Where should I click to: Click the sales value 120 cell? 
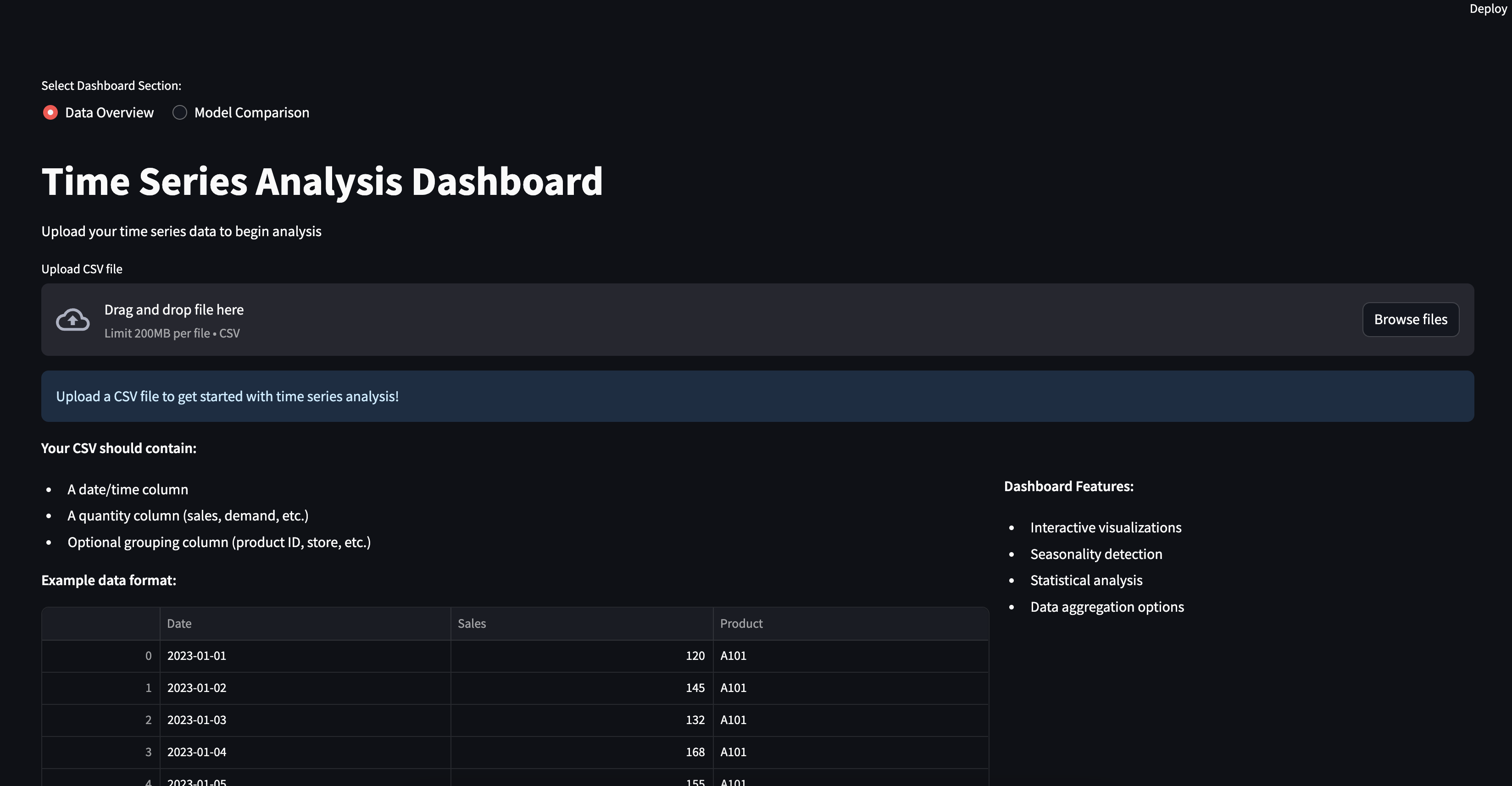[695, 656]
